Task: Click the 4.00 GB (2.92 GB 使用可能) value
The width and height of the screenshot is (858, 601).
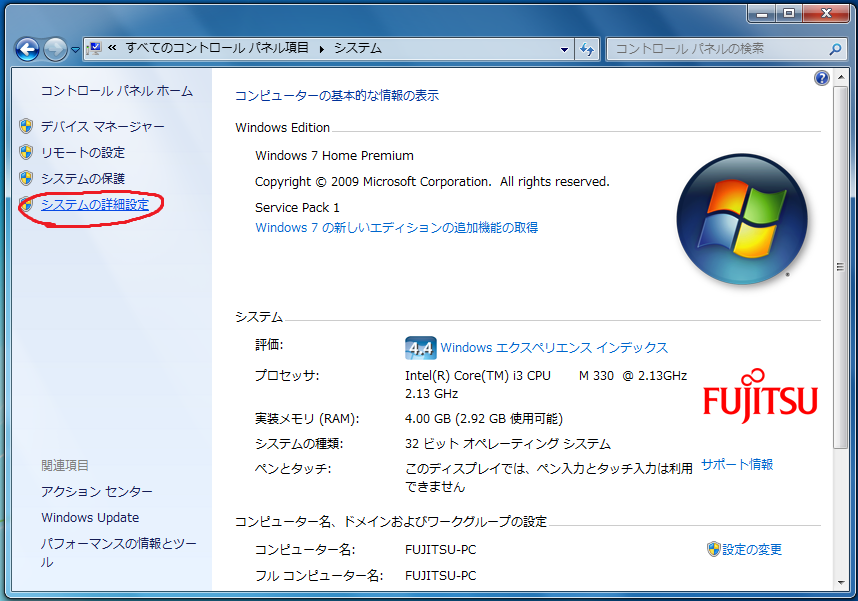Action: [484, 419]
